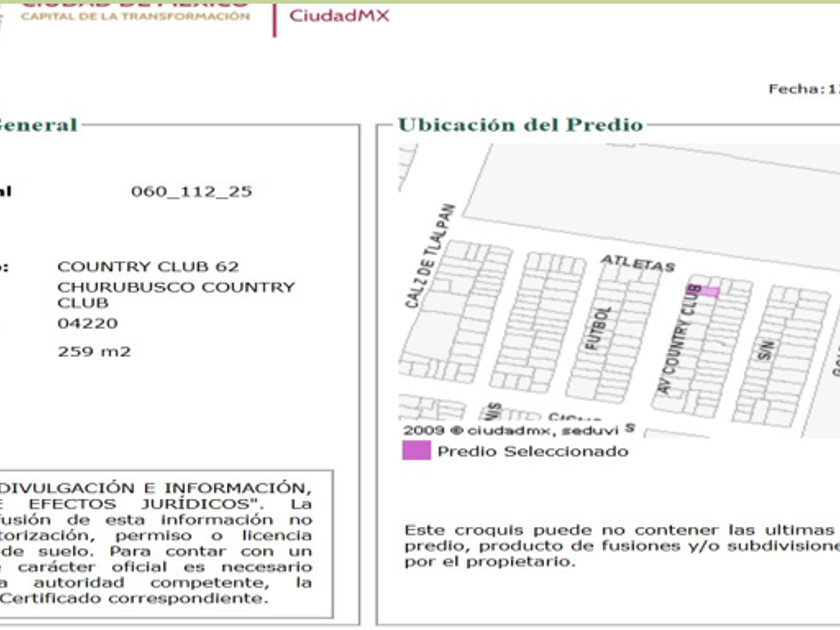The image size is (840, 630).
Task: Click the 'CAPITAL DE LA TRANSFORMACIÓN' slogan
Action: (x=136, y=16)
